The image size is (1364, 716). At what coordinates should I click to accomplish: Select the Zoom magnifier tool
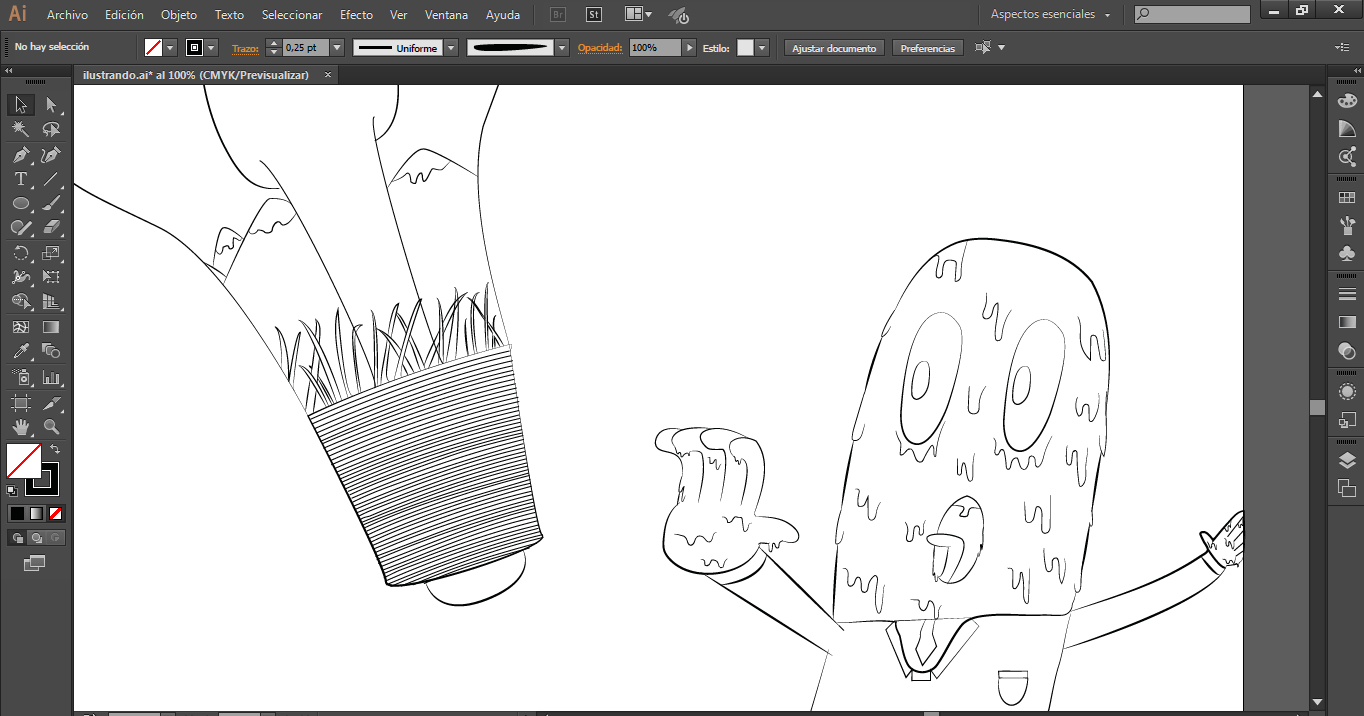[x=51, y=427]
